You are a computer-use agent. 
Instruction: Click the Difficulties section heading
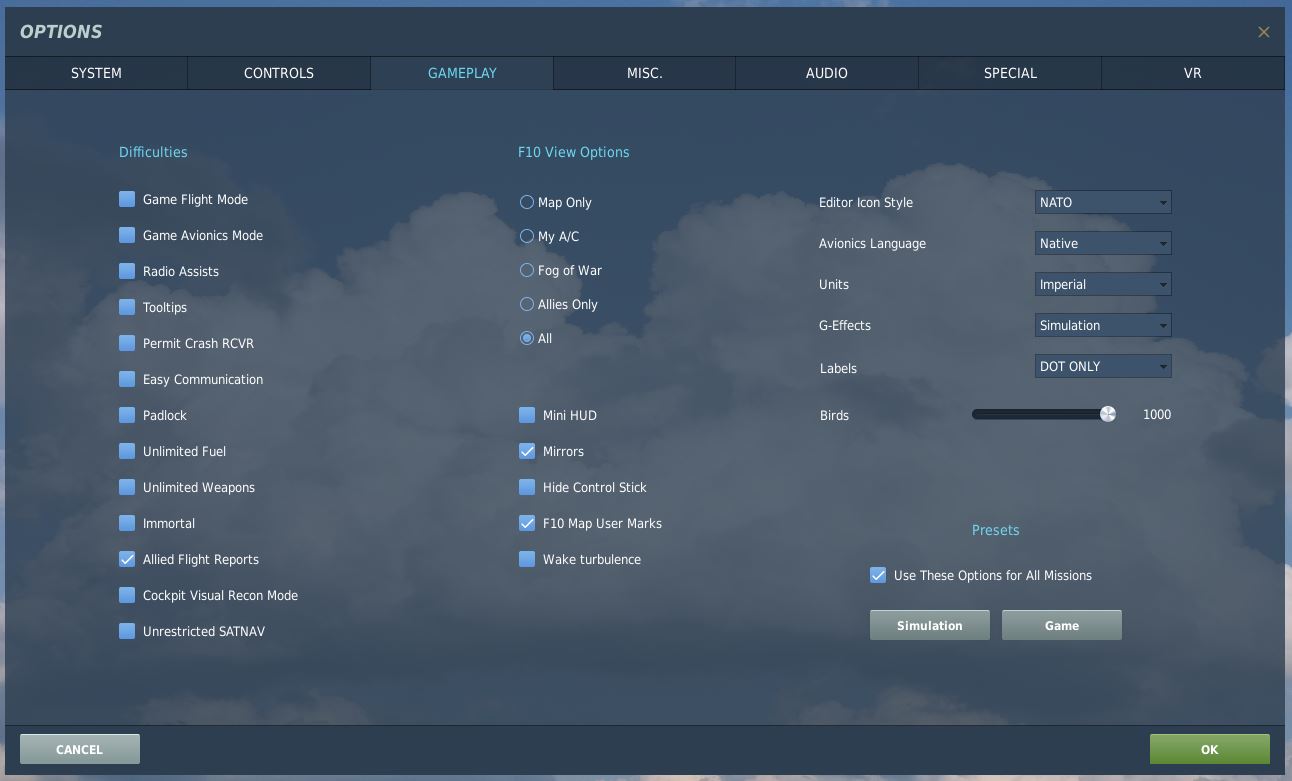153,152
